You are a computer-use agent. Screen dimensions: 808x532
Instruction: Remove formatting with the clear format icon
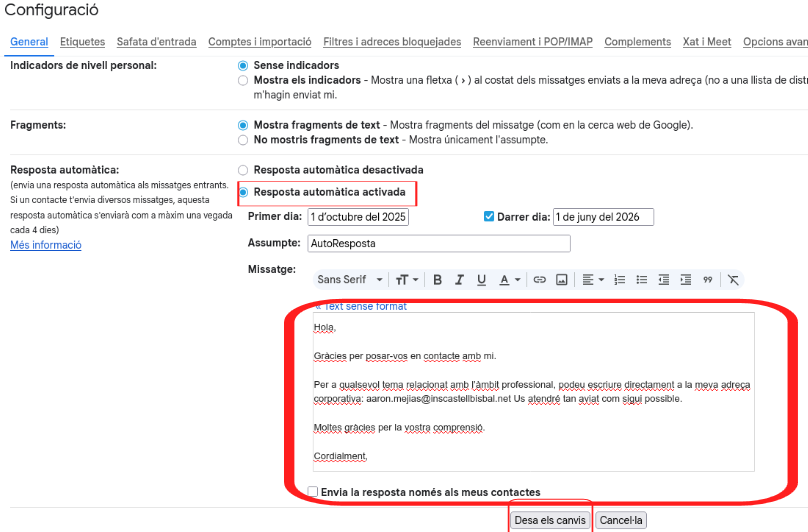click(x=733, y=280)
